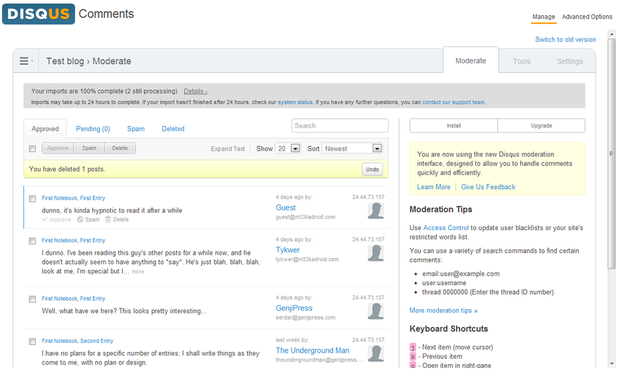Open the Show count dropdown
620x376 pixels.
click(288, 148)
